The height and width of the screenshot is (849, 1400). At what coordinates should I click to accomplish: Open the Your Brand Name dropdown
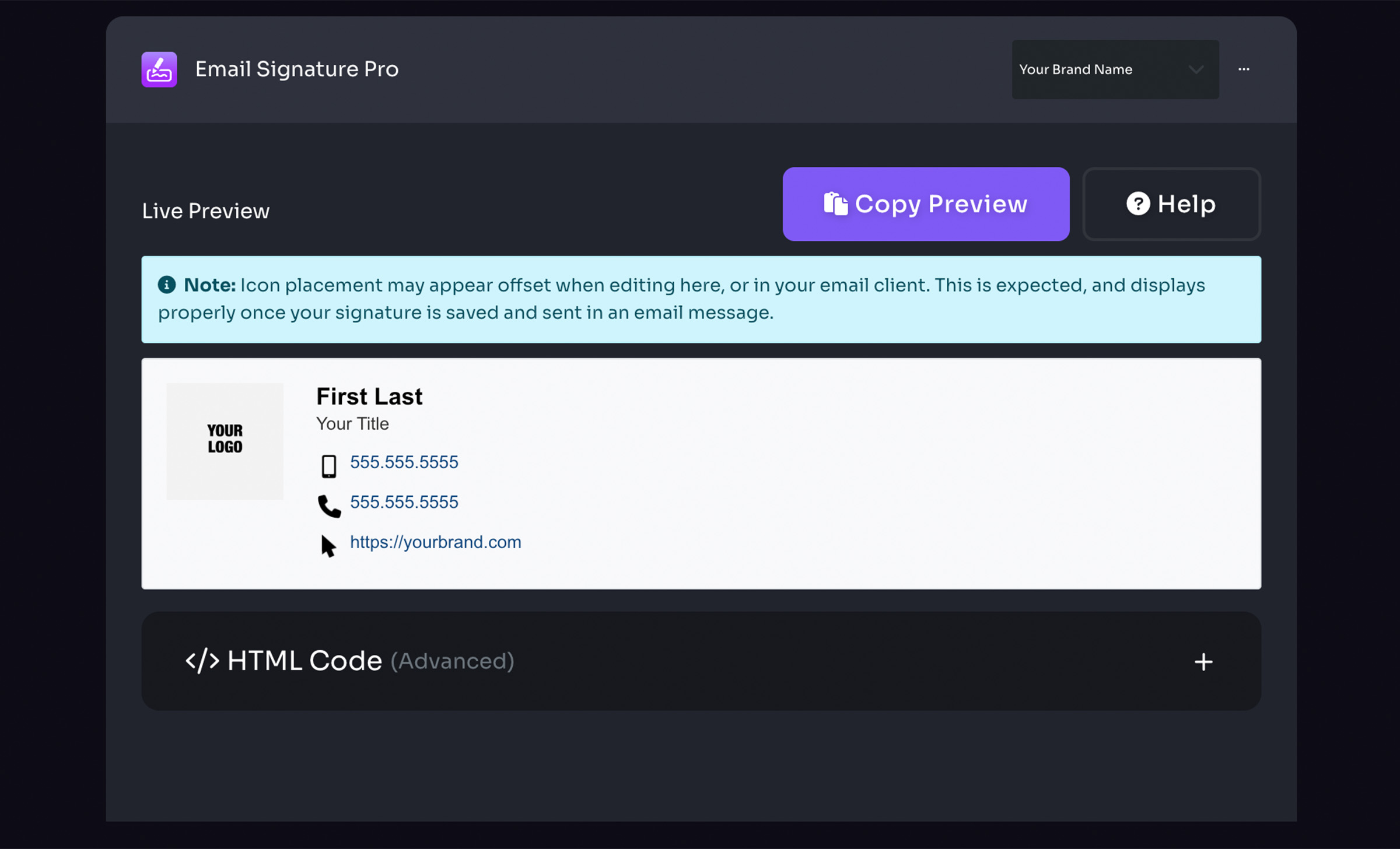1114,69
